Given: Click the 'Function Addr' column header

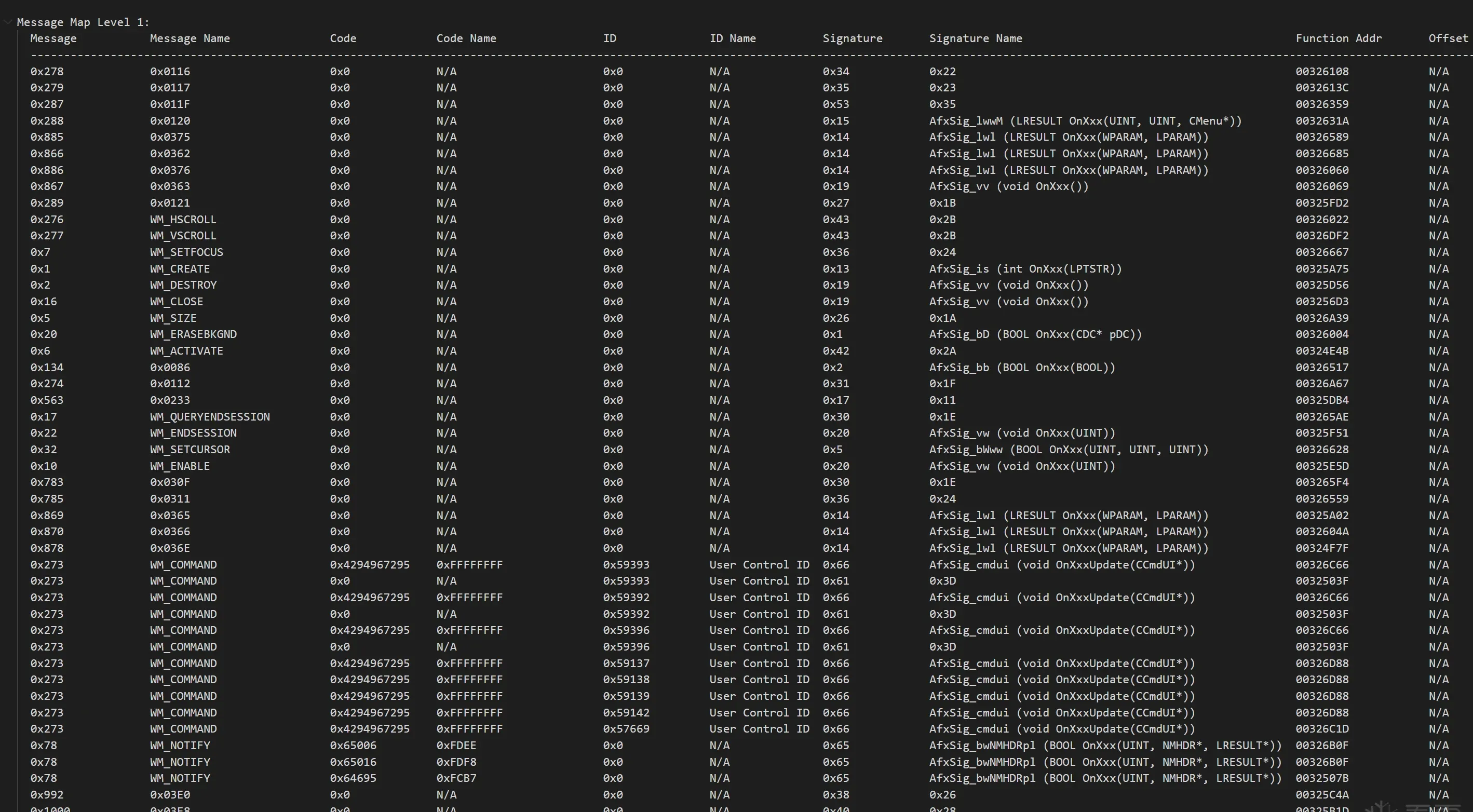Looking at the screenshot, I should point(1339,38).
